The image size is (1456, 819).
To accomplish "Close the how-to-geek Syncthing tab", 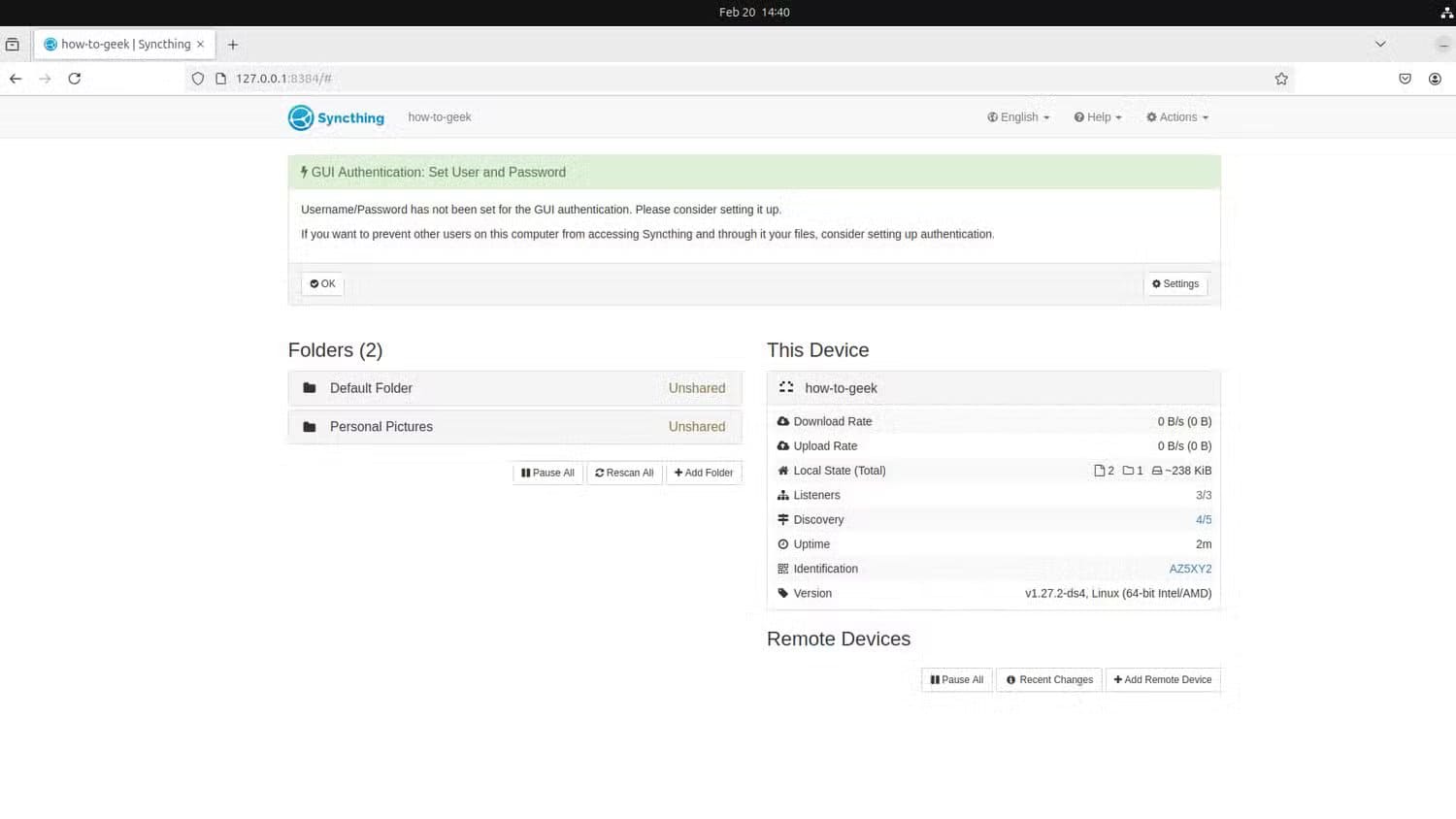I will (200, 45).
